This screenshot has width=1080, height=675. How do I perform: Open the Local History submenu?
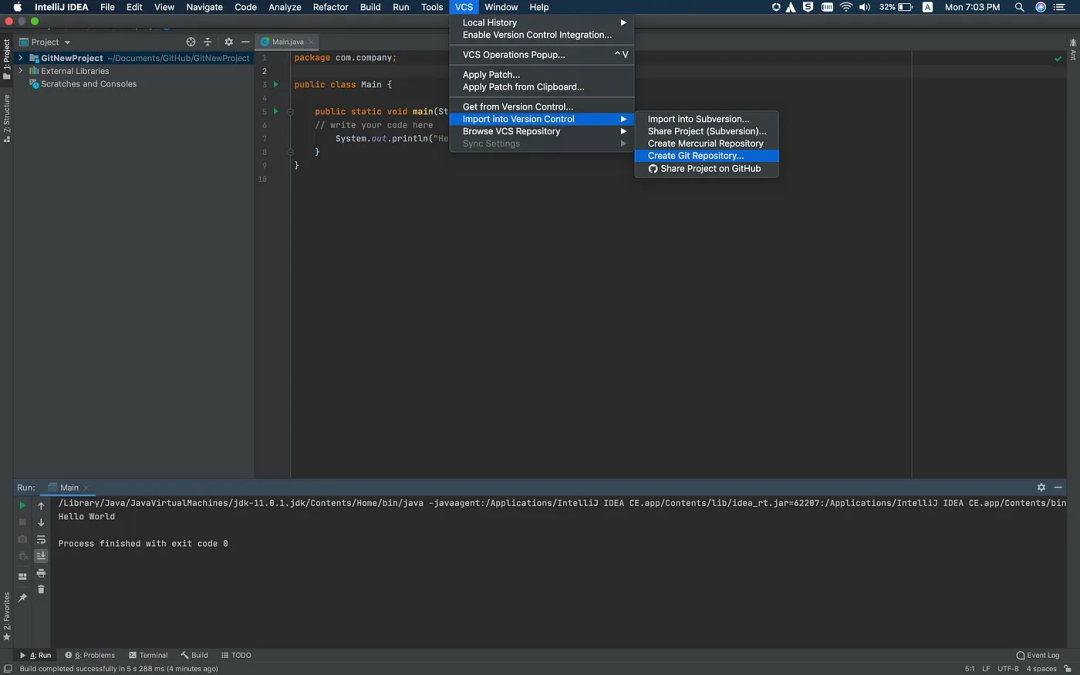pos(541,22)
